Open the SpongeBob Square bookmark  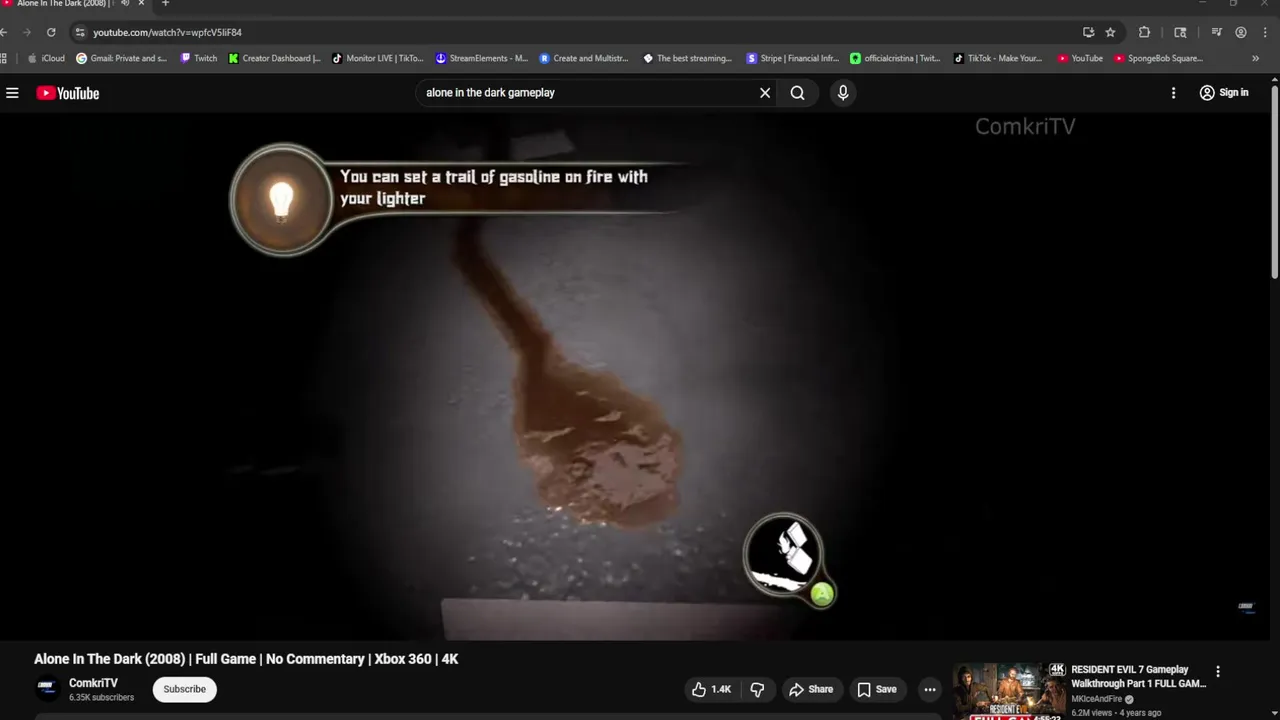click(1159, 58)
